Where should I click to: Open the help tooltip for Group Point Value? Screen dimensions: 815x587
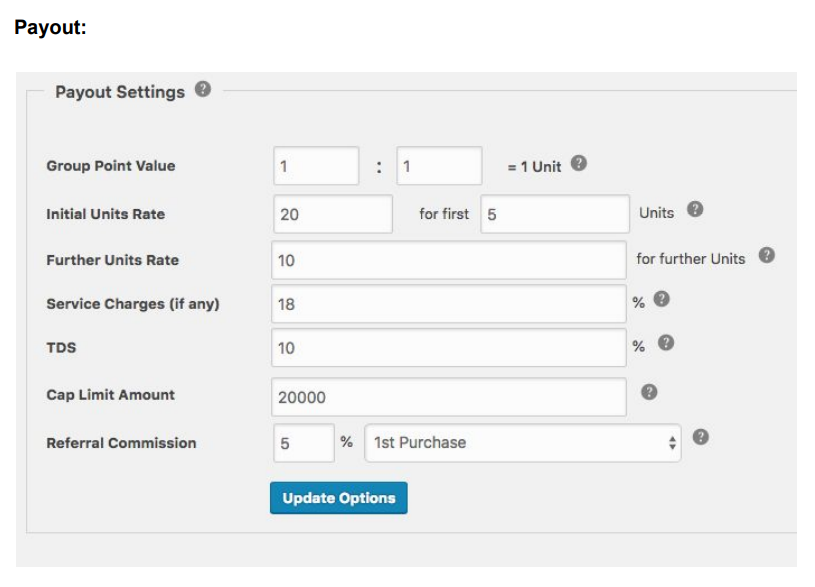[579, 163]
